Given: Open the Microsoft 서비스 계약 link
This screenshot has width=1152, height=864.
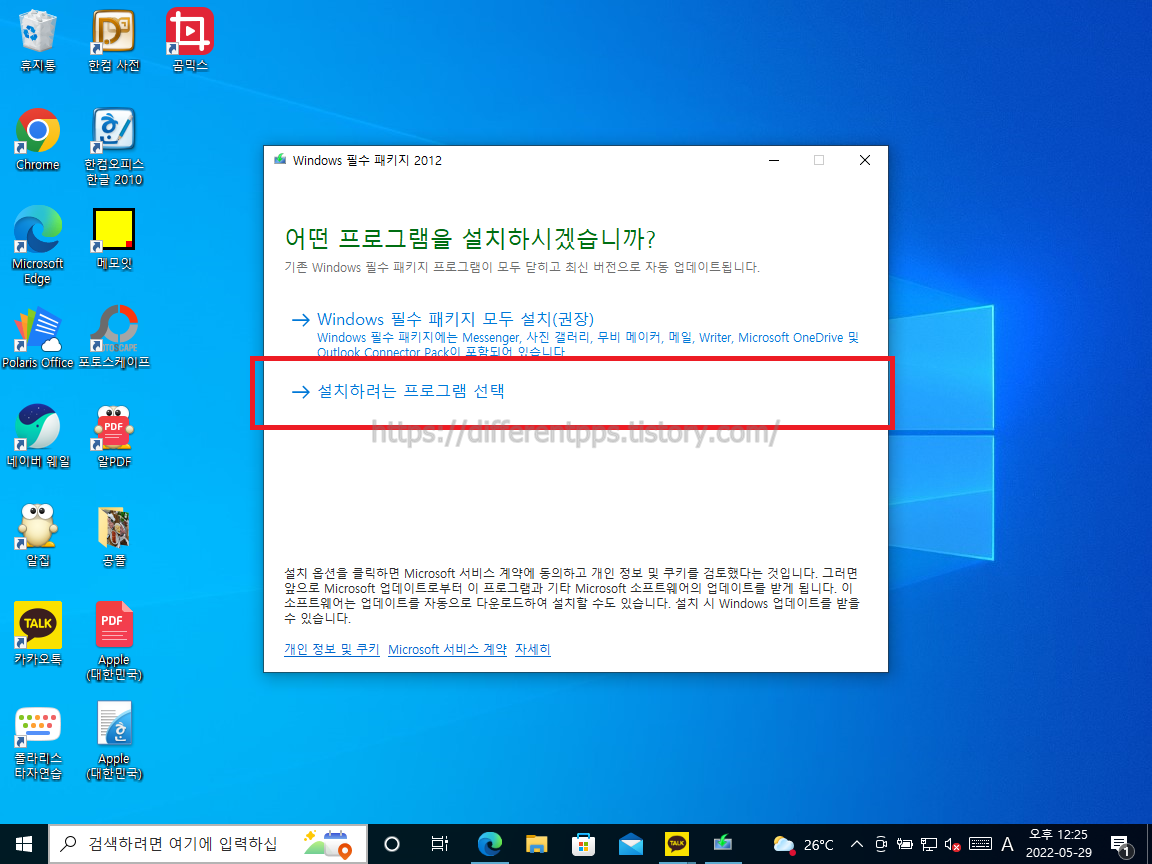Looking at the screenshot, I should pos(447,649).
